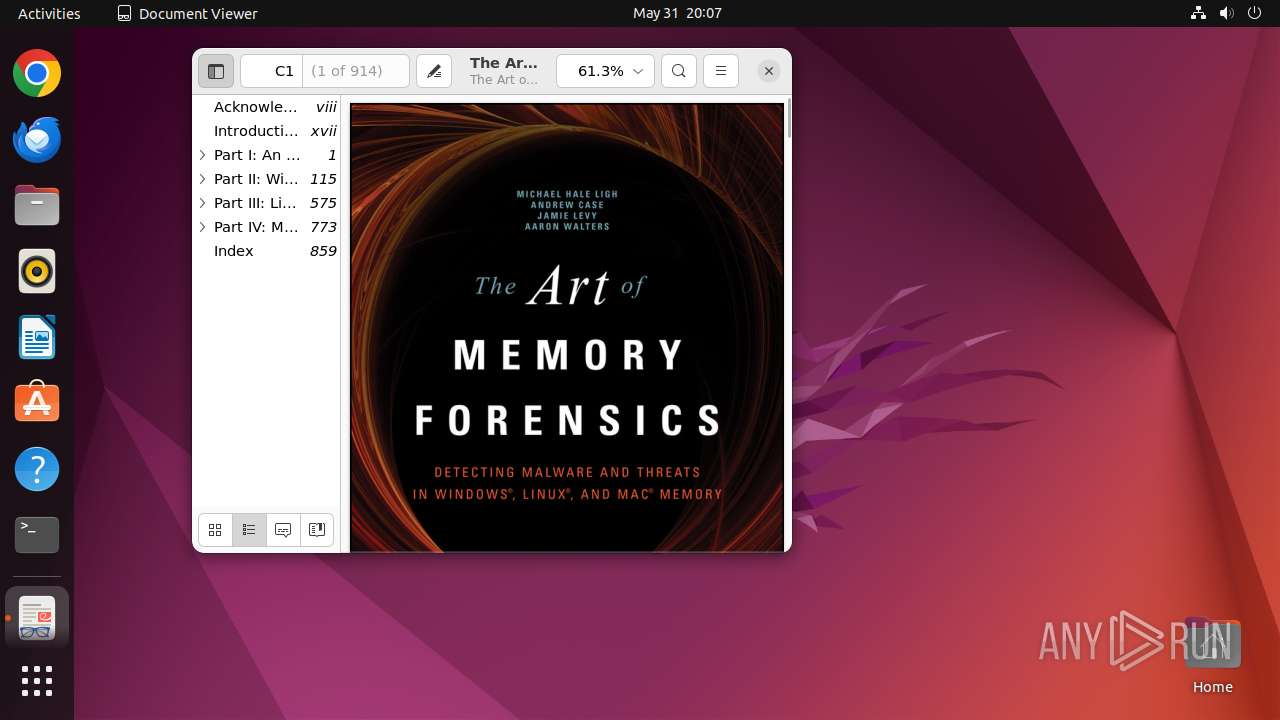Open the Home folder desktop icon
The height and width of the screenshot is (720, 1280).
(1212, 657)
